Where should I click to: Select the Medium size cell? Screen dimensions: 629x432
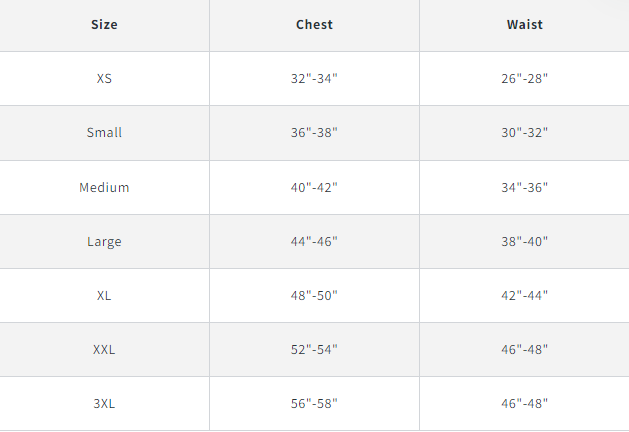[104, 187]
